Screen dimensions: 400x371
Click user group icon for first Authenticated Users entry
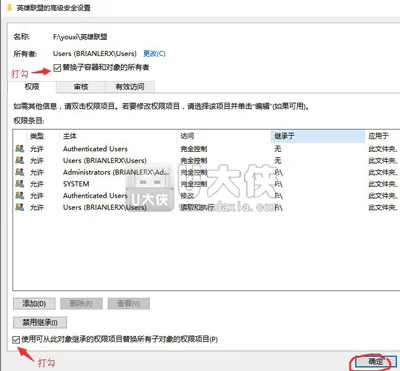[20, 148]
